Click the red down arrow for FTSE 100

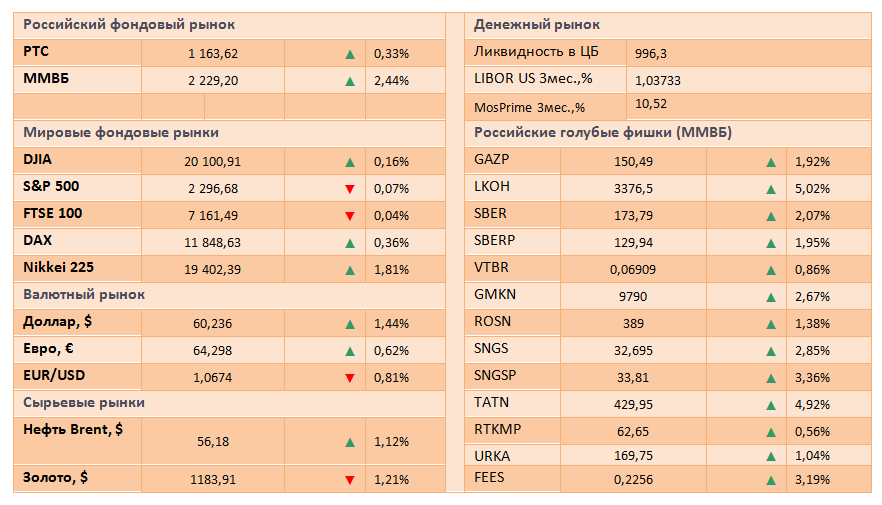pyautogui.click(x=350, y=215)
